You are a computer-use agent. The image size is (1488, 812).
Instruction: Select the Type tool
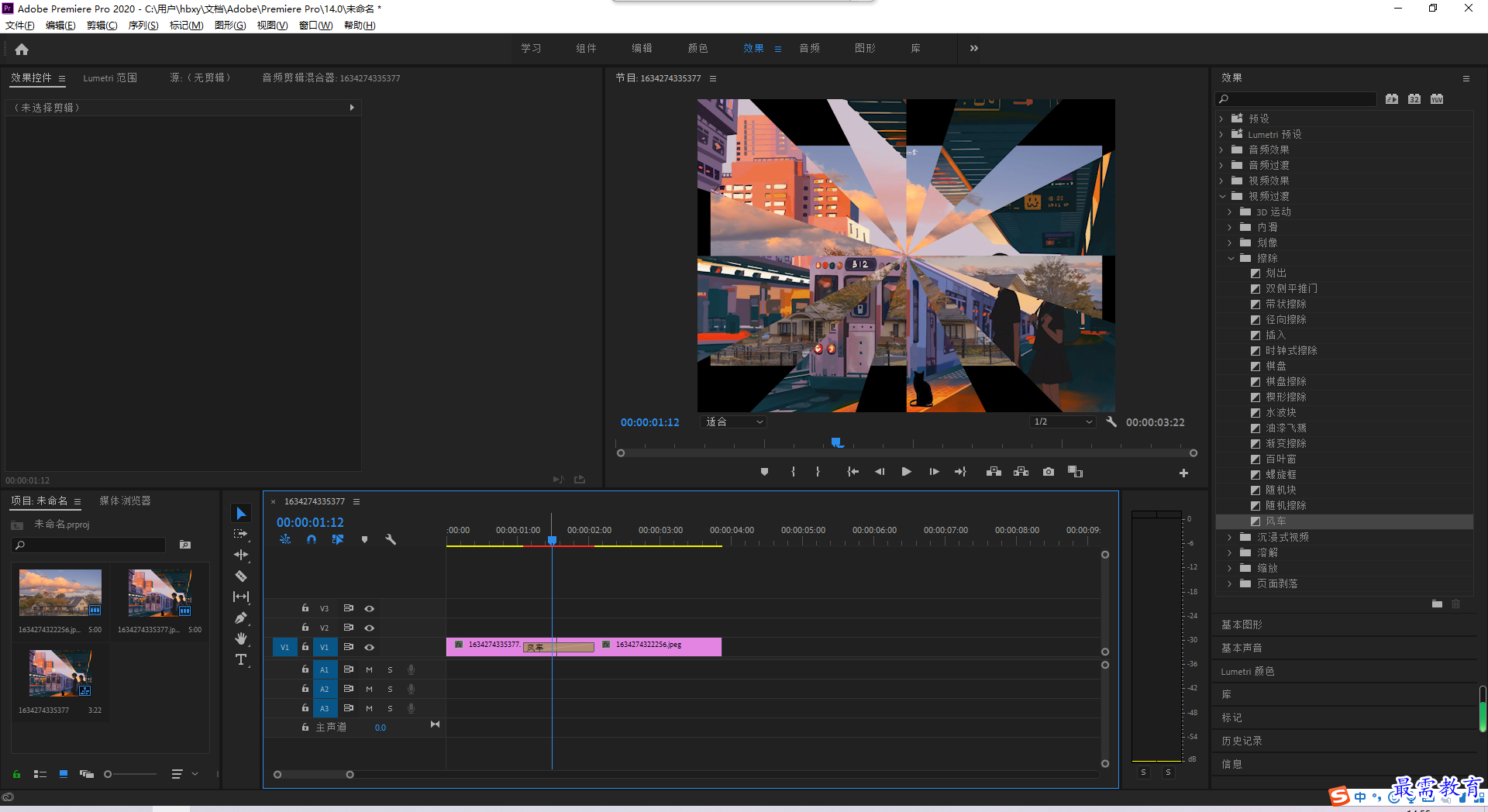click(241, 659)
